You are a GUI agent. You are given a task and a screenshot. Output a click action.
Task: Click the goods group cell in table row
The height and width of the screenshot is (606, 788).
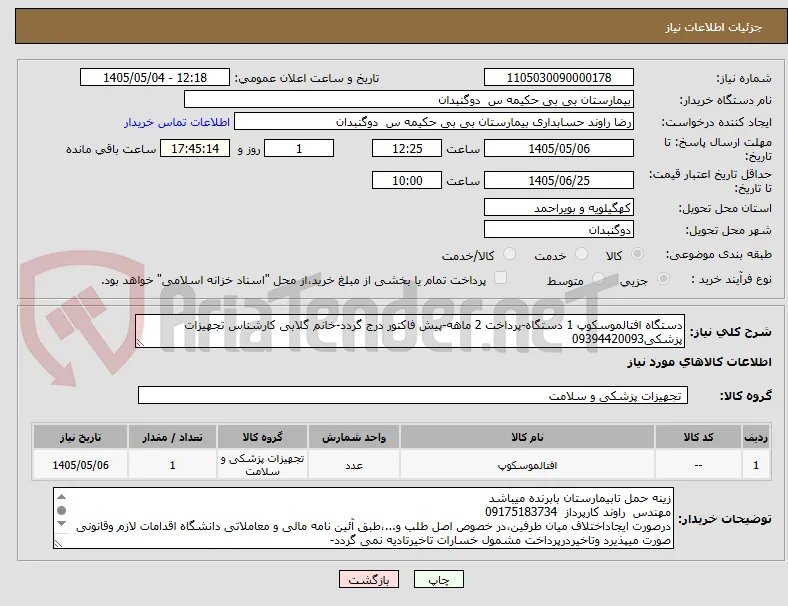click(262, 465)
